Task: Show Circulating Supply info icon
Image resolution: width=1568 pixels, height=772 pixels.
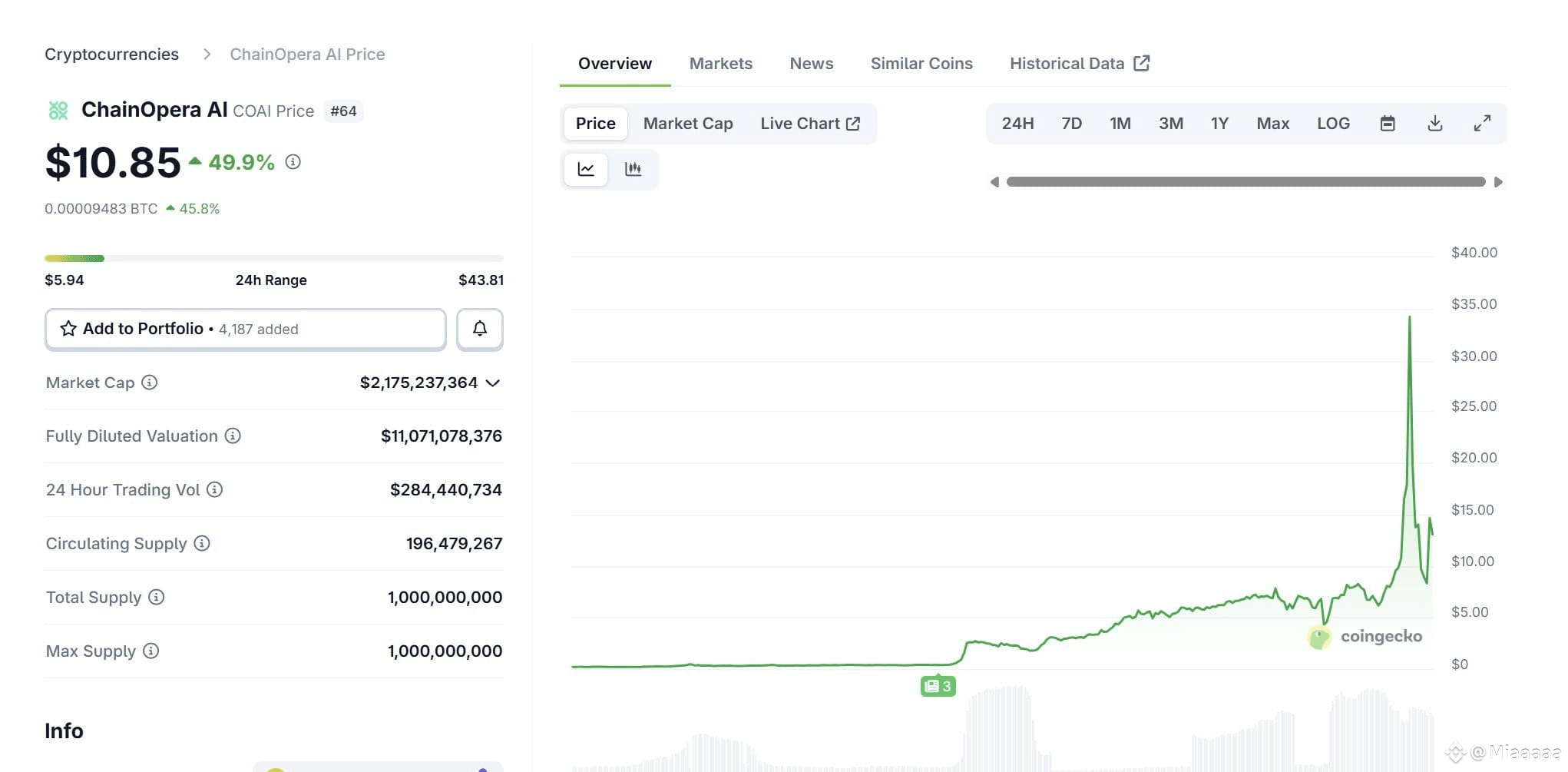Action: tap(202, 543)
